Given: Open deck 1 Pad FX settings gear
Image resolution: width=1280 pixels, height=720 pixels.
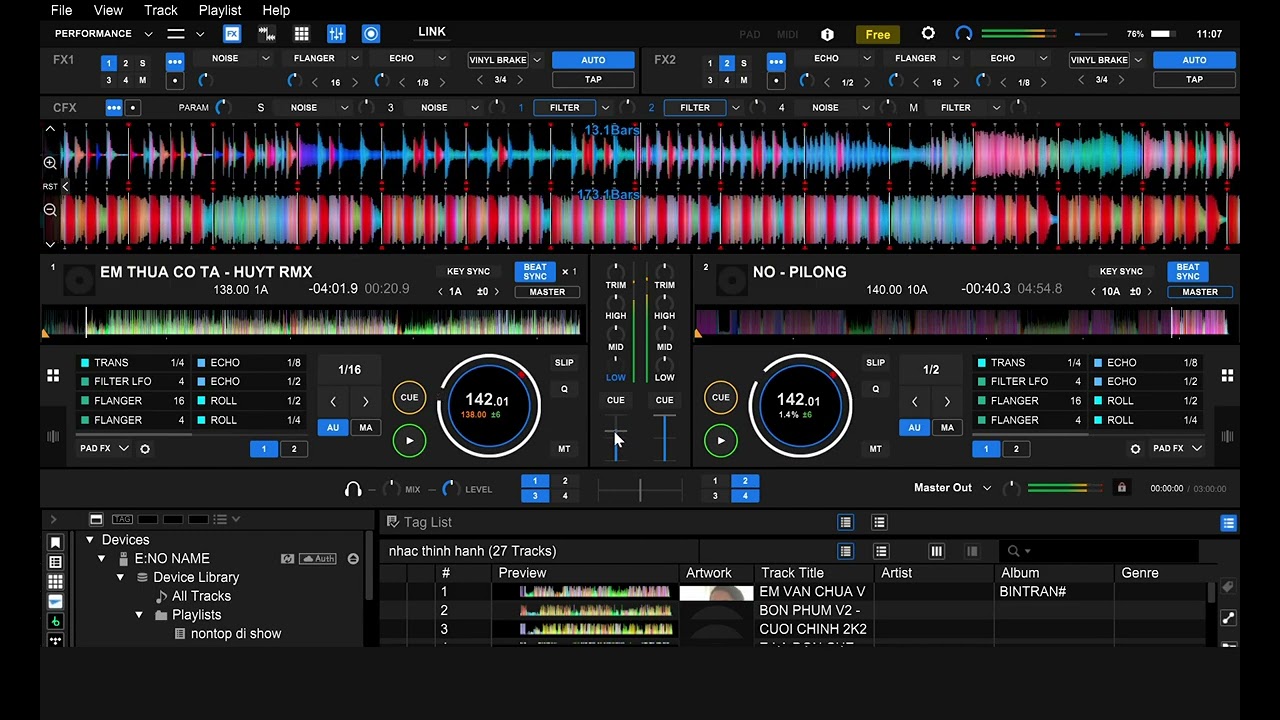Looking at the screenshot, I should point(145,449).
